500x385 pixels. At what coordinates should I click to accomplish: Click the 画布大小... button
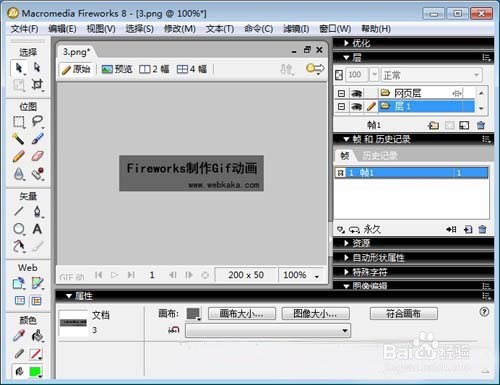pyautogui.click(x=242, y=313)
